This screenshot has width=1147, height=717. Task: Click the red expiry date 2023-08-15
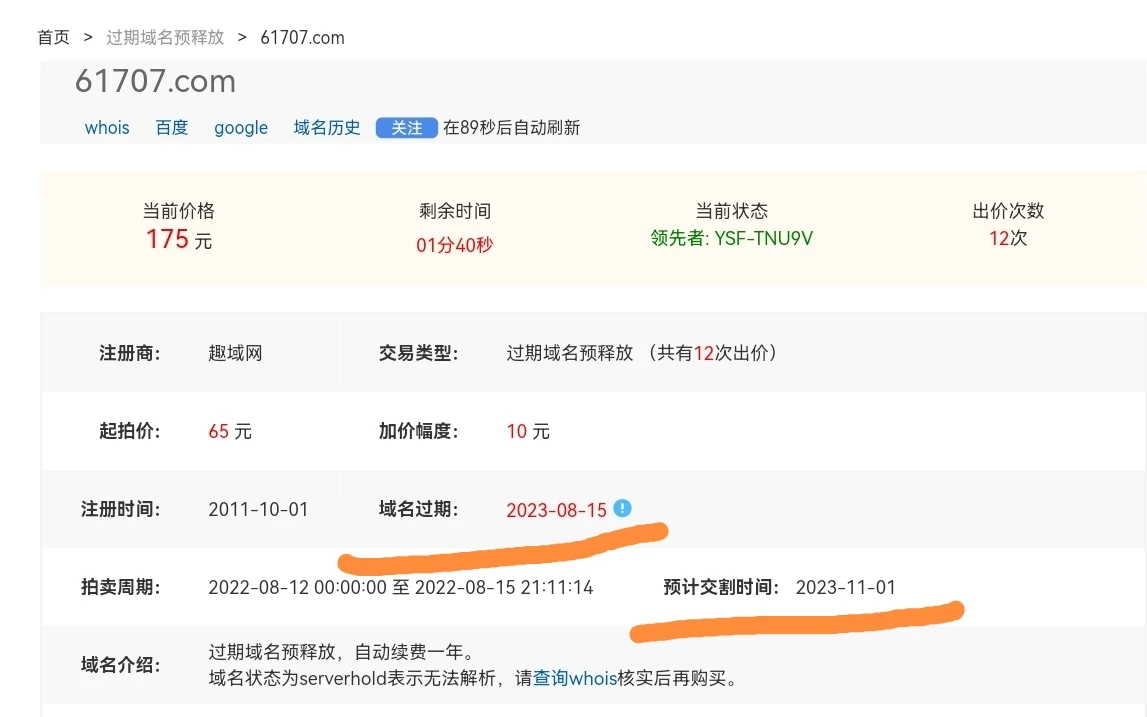pyautogui.click(x=556, y=510)
